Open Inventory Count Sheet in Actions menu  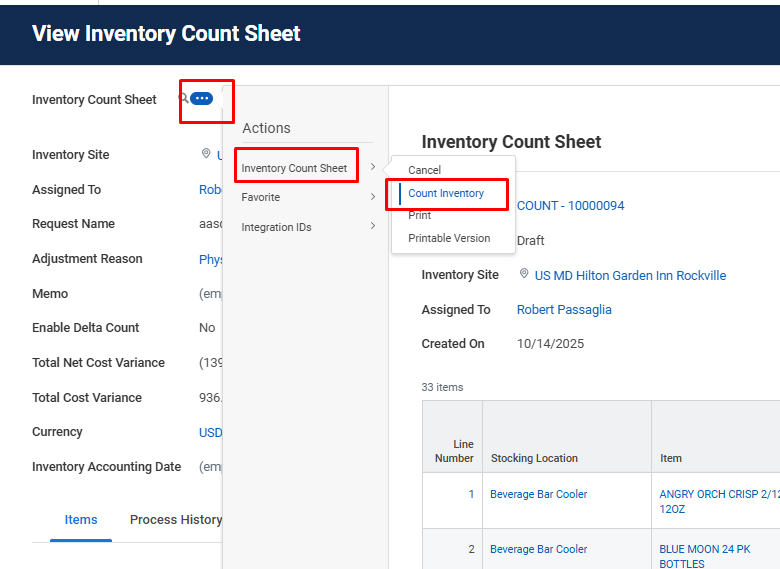tap(294, 168)
